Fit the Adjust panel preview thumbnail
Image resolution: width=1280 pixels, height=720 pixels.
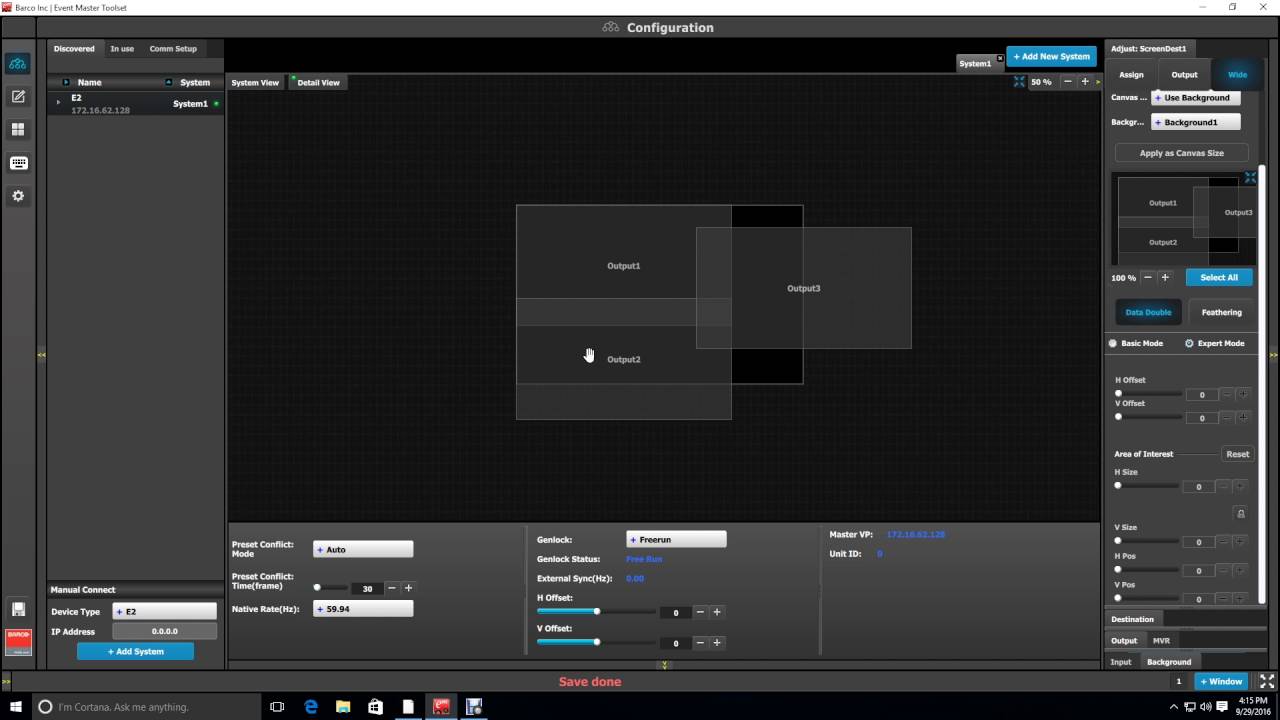[1250, 178]
